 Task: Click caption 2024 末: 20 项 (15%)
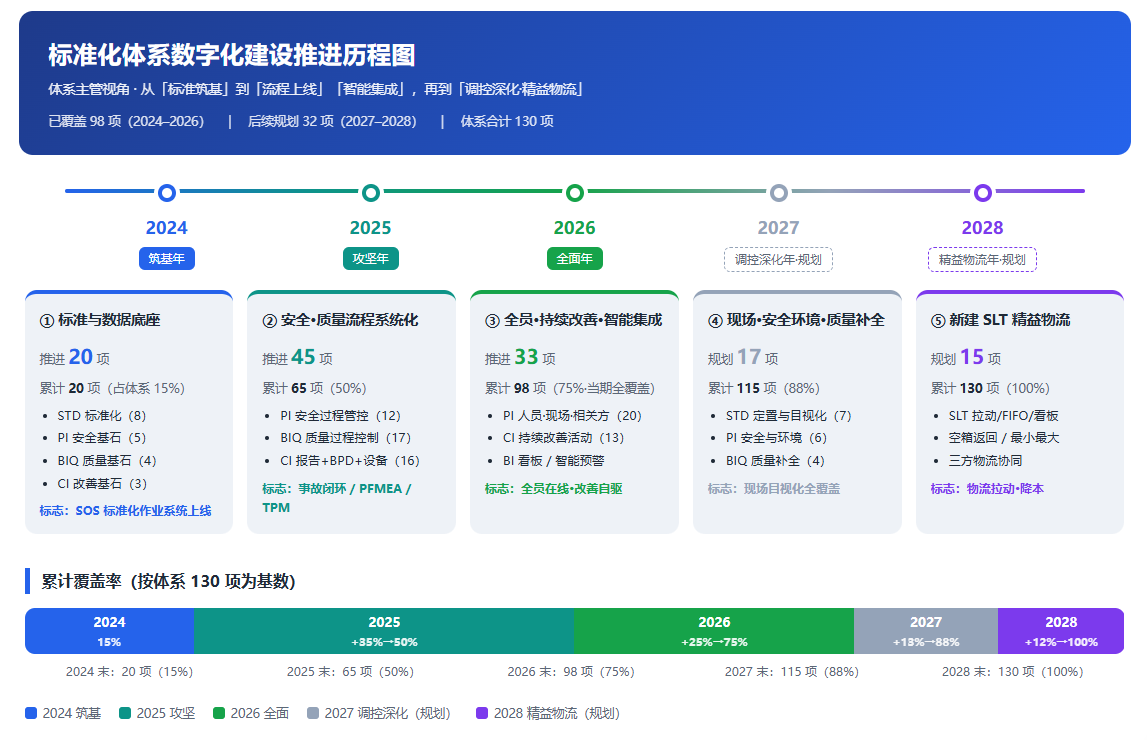coord(129,671)
